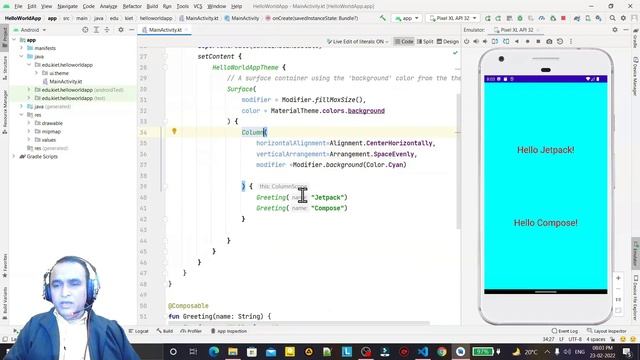Click emulator Back triangle button

517,41
